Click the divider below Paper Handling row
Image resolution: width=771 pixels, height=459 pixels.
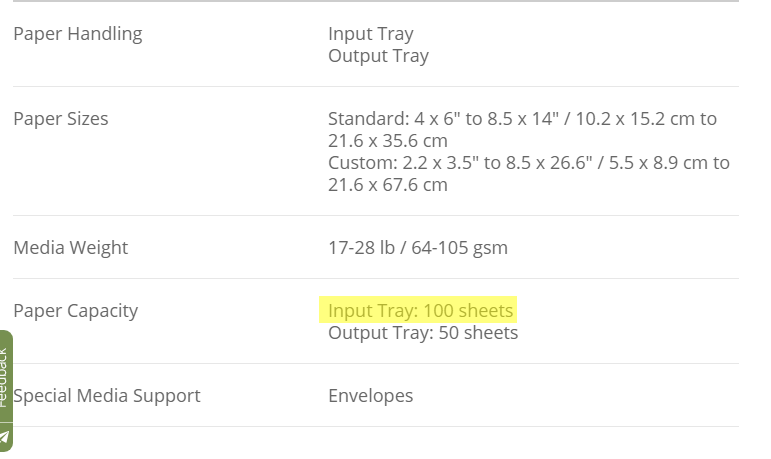(376, 87)
